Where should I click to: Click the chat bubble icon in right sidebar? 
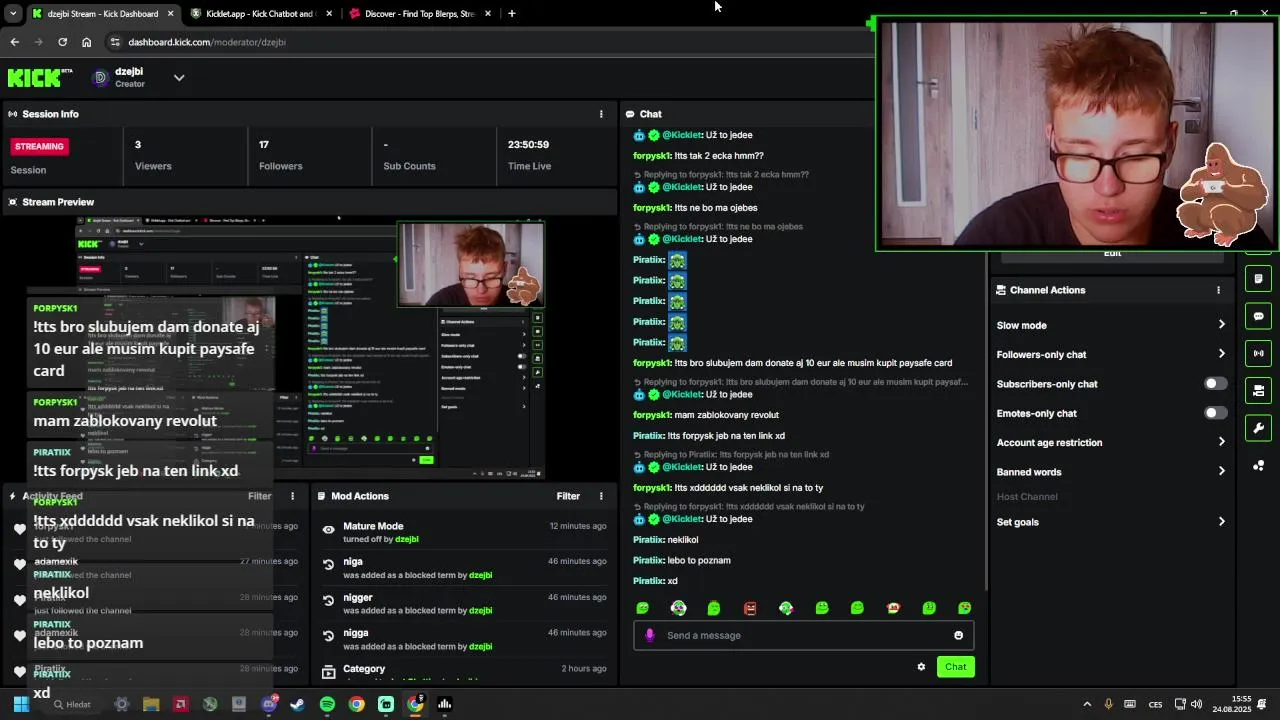pos(1258,316)
